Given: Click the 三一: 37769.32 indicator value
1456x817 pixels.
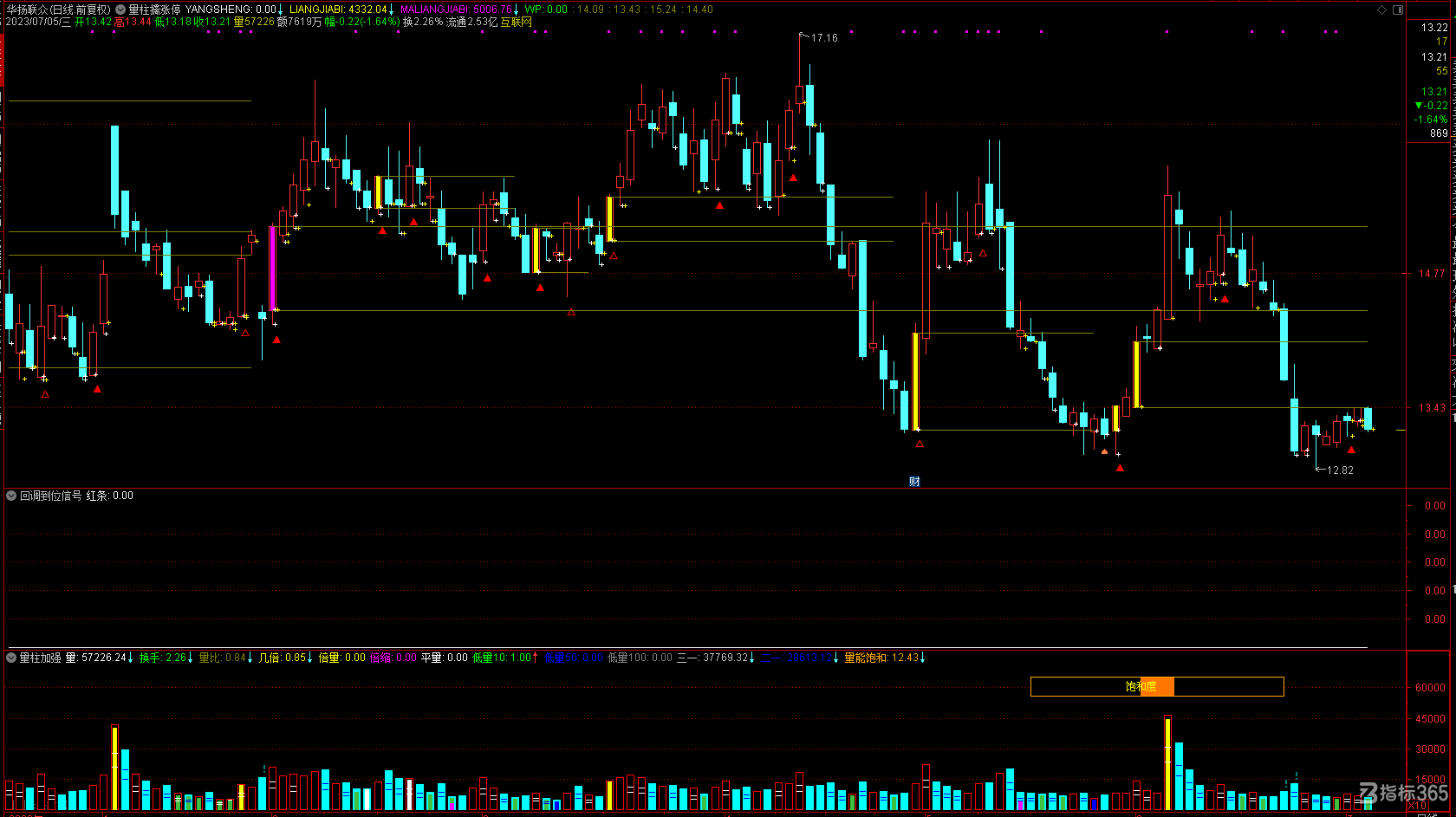Looking at the screenshot, I should click(x=712, y=658).
